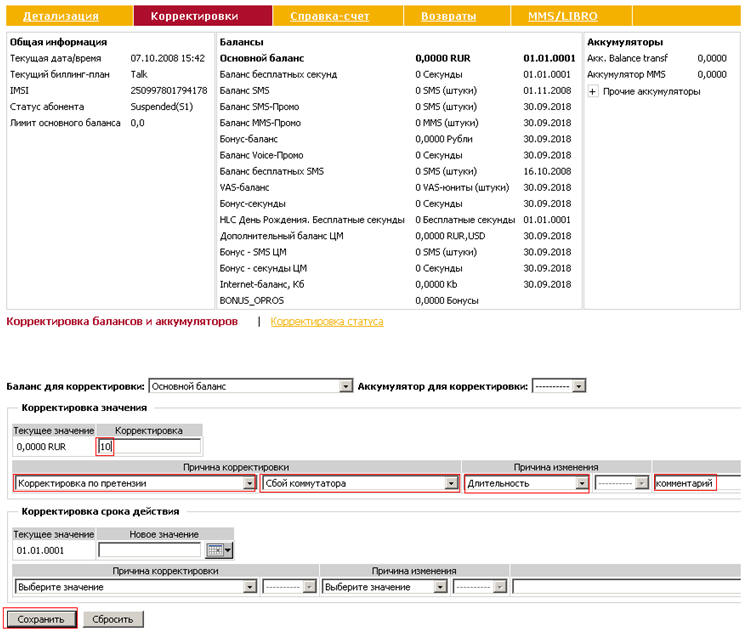
Task: Click the Основной баланс row label
Action: (x=262, y=58)
